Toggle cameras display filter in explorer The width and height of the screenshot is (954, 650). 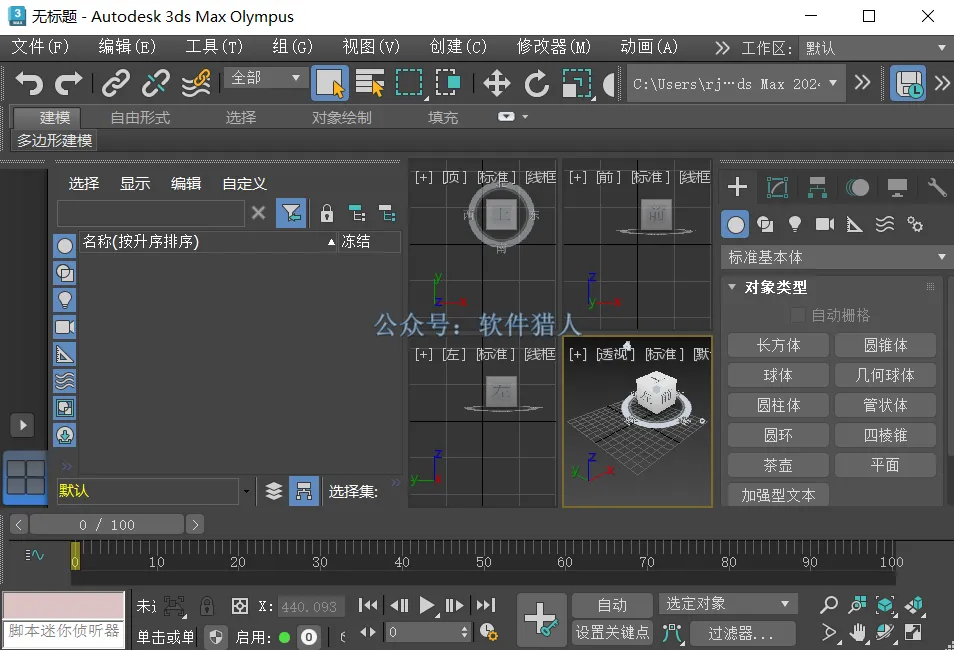click(64, 327)
